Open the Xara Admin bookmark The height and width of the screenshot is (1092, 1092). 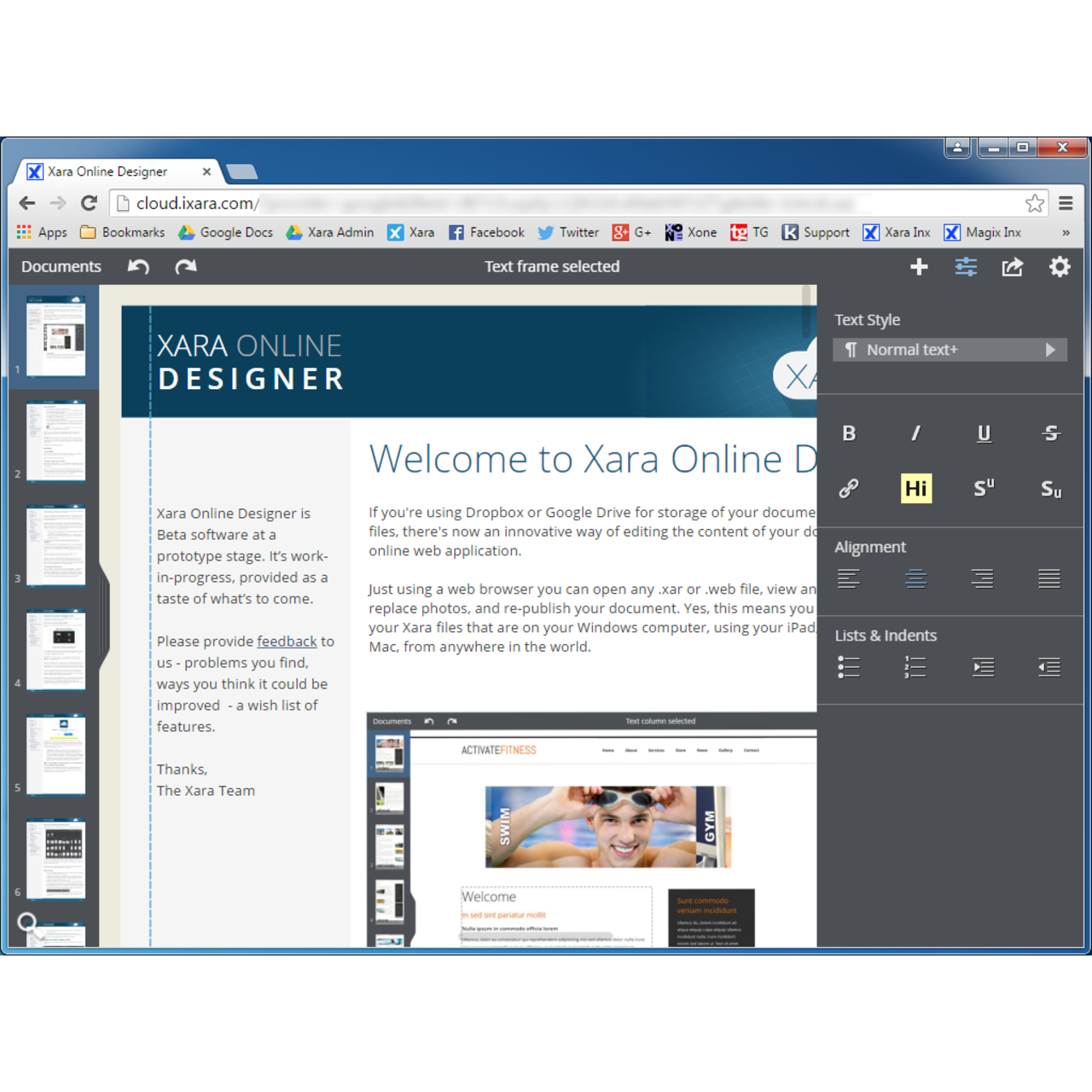[329, 232]
